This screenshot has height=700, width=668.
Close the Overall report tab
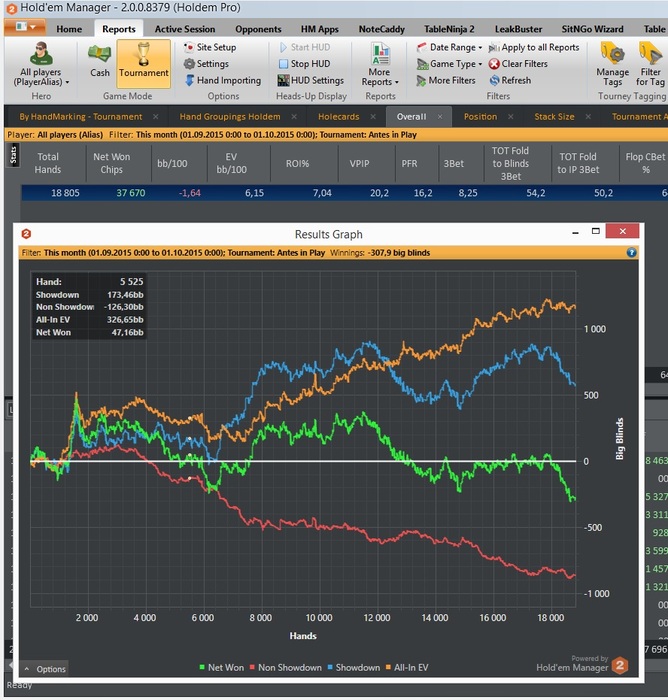[440, 117]
